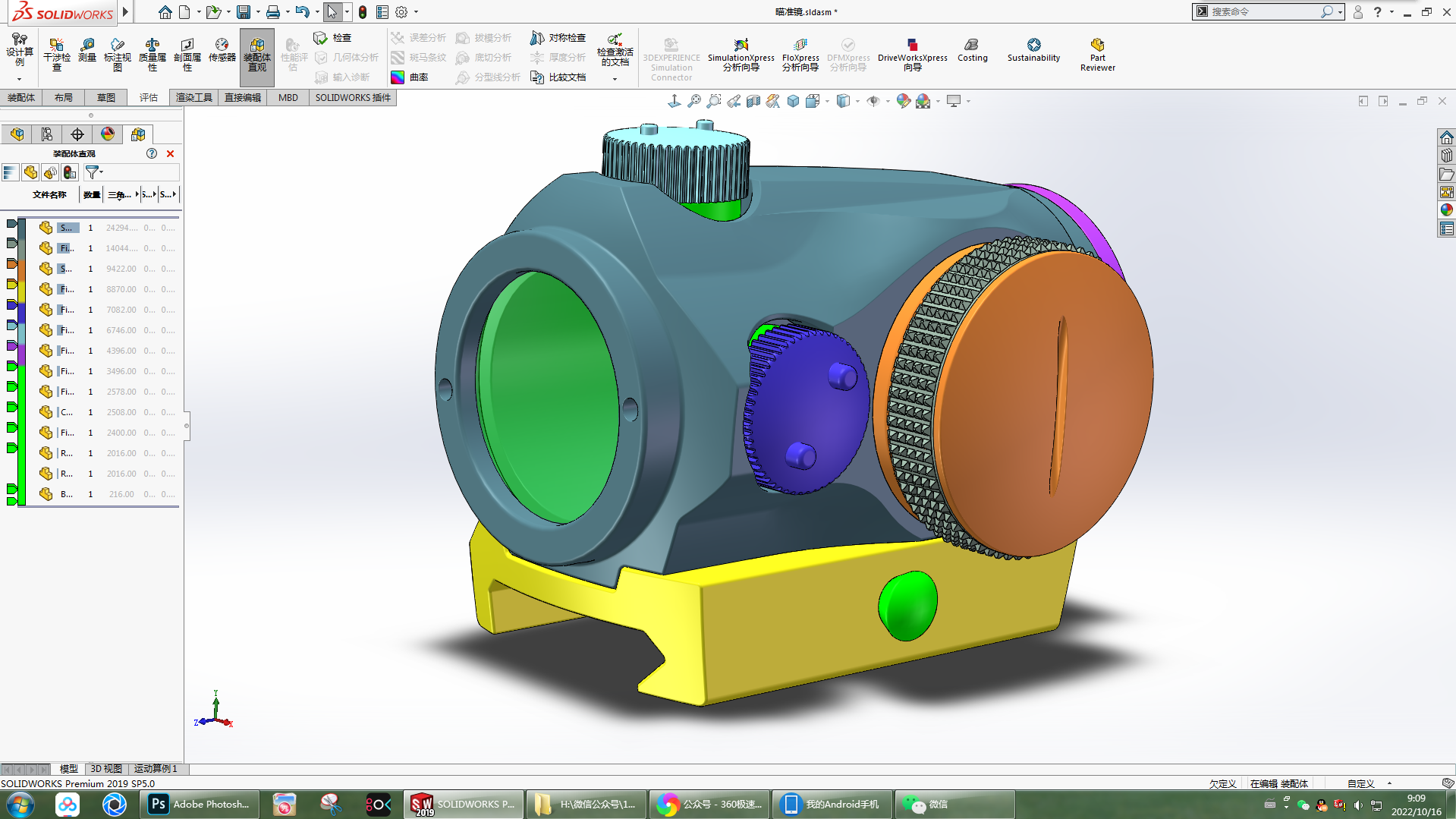Screen dimensions: 1456x819
Task: Expand the SOLIDWORKS menu arrow
Action: coord(126,12)
